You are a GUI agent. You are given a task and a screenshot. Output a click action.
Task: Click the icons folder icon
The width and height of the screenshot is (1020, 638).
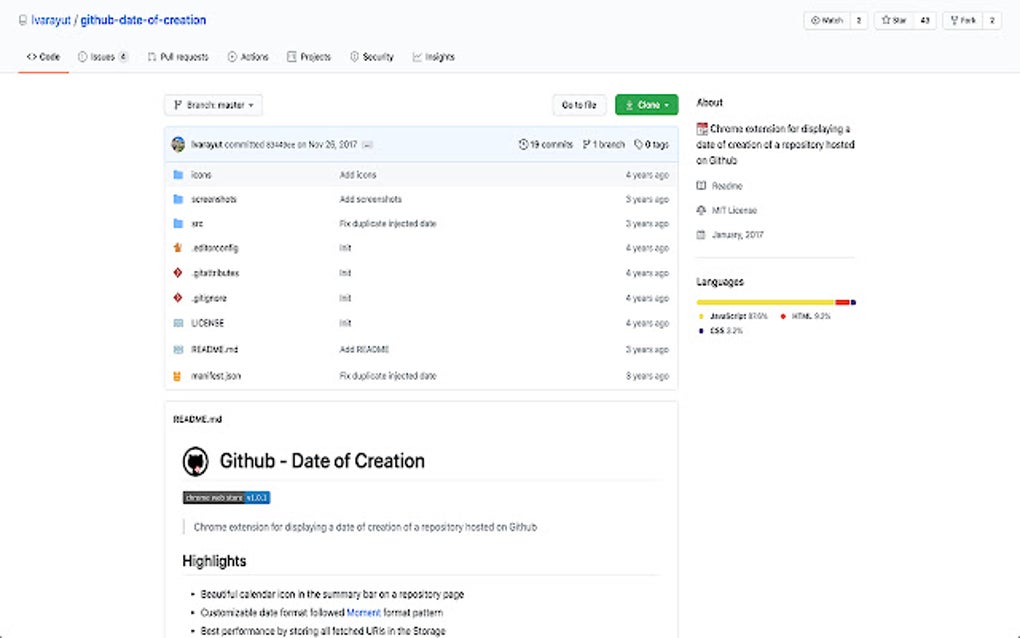[x=178, y=175]
